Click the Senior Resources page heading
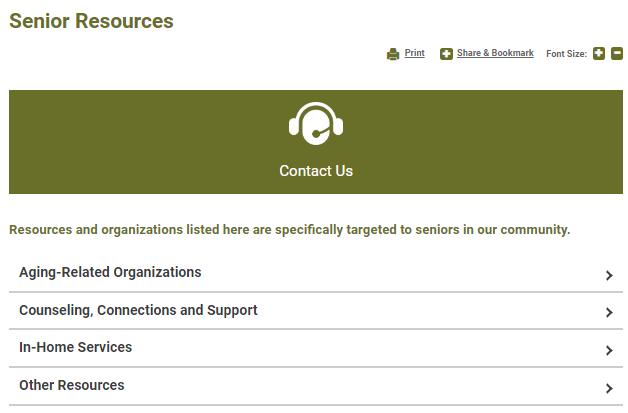Image resolution: width=628 pixels, height=413 pixels. coord(91,21)
